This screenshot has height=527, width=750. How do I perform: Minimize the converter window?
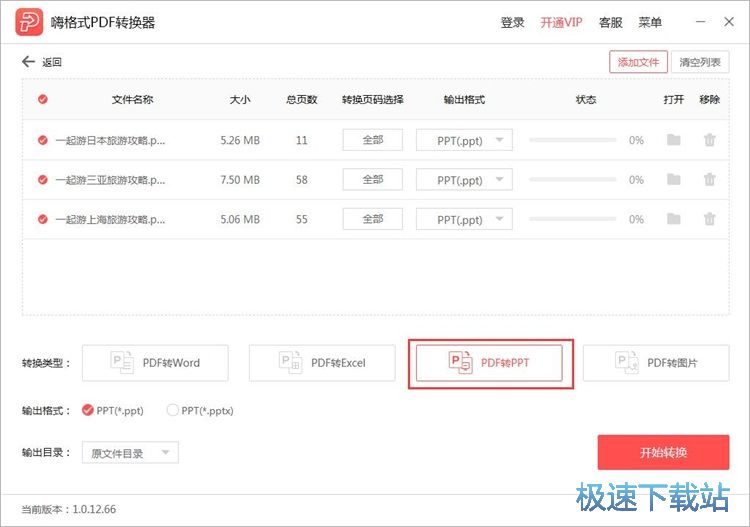click(x=701, y=22)
